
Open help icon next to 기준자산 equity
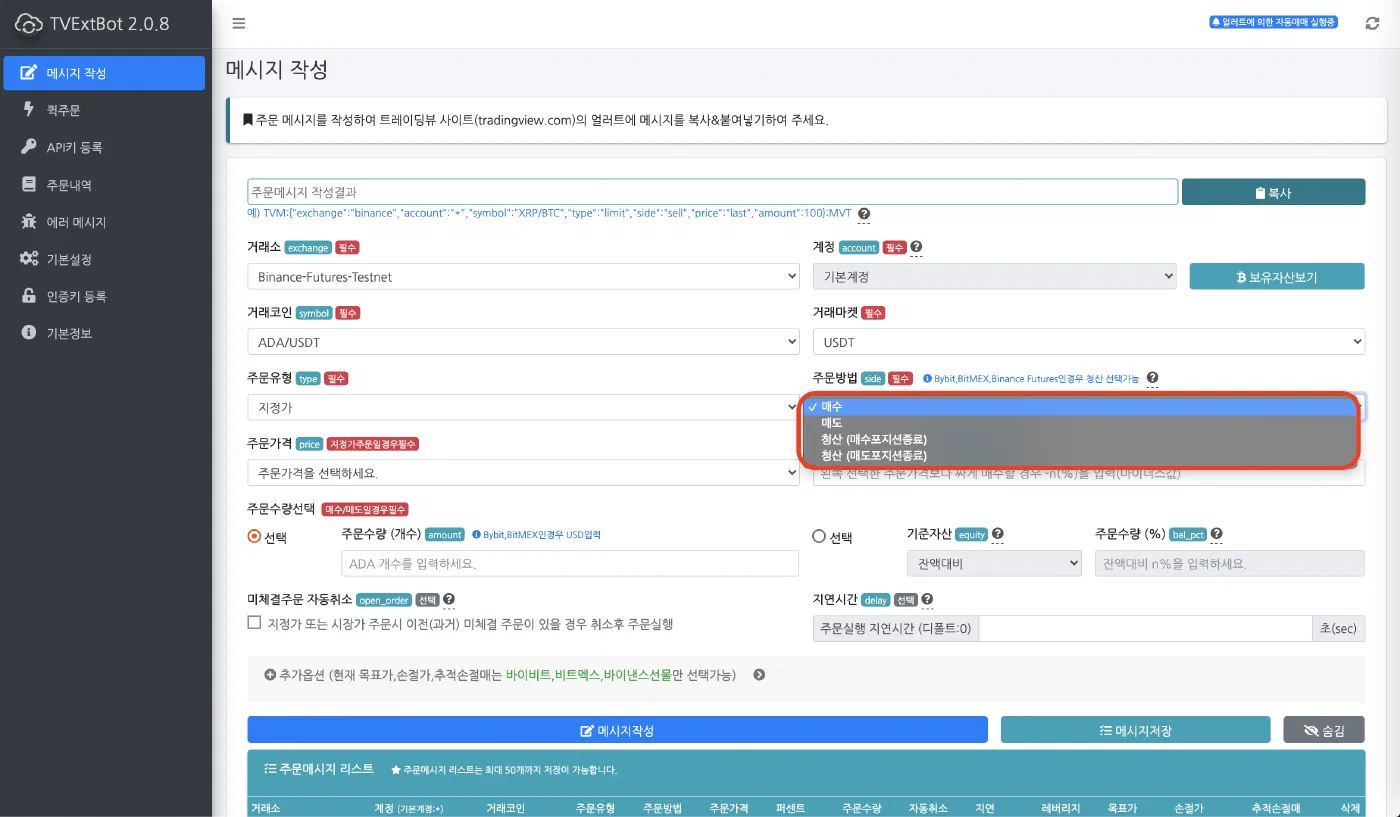[x=997, y=534]
